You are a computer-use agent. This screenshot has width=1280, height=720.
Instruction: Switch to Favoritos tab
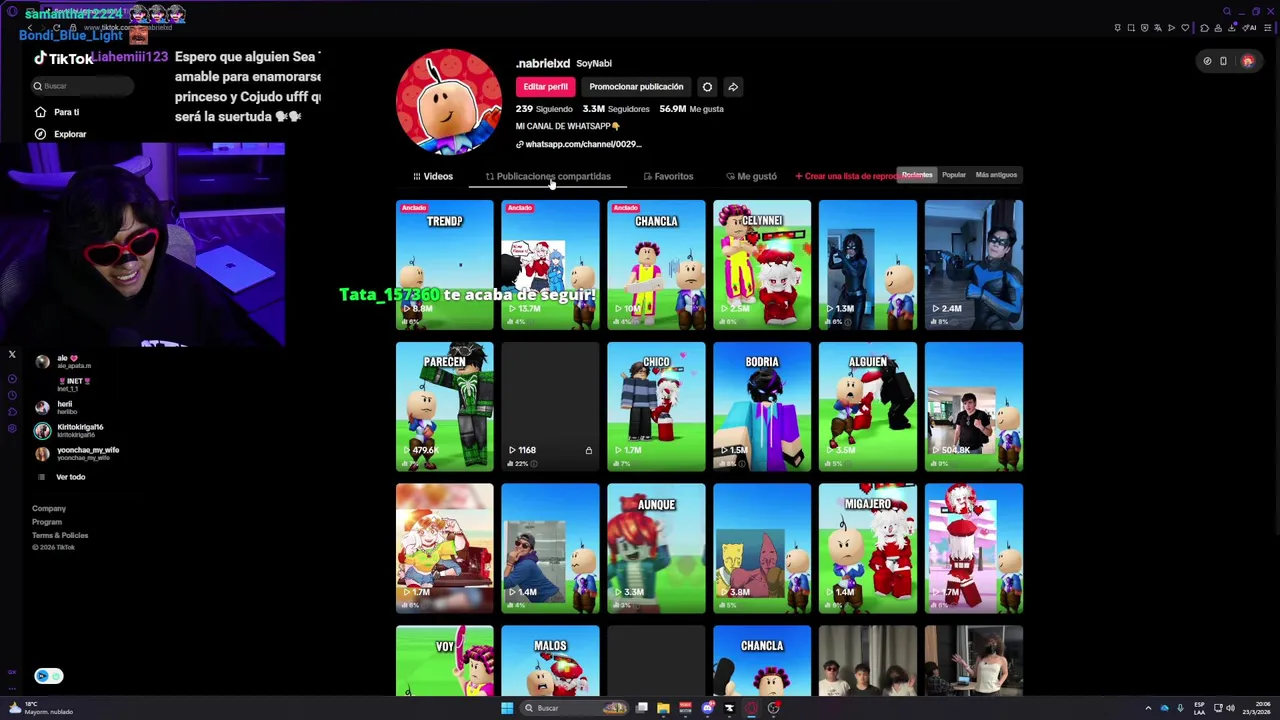point(668,176)
